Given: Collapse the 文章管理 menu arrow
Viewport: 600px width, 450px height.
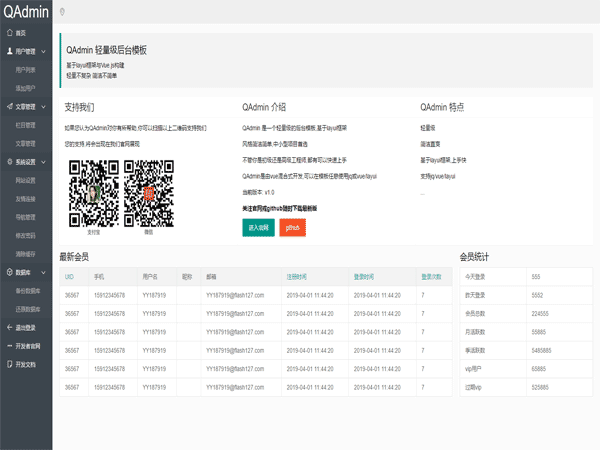Looking at the screenshot, I should point(43,107).
